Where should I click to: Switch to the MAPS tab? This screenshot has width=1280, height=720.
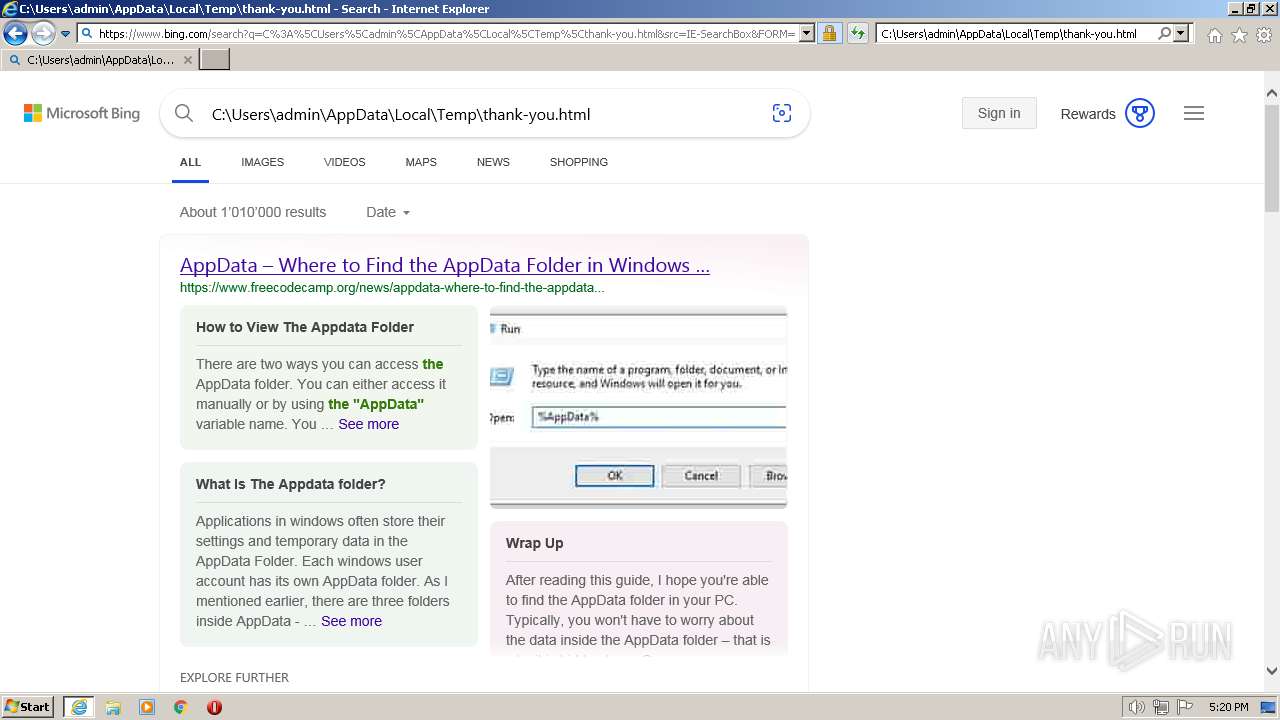pos(421,162)
